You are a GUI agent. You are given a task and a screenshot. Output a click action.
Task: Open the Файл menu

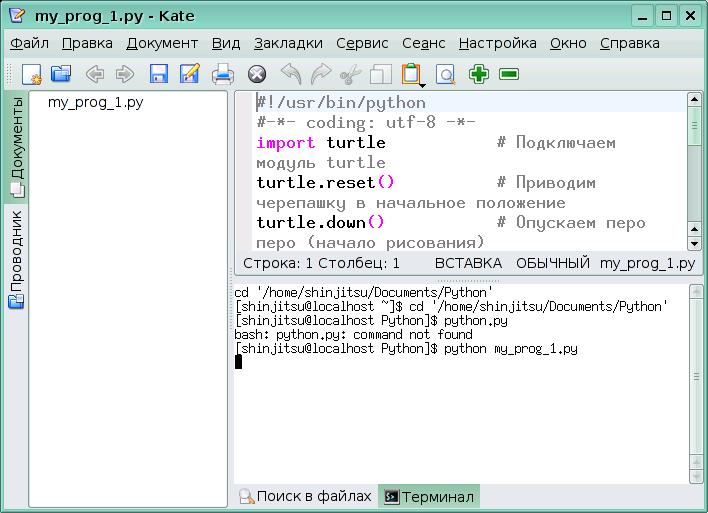29,43
